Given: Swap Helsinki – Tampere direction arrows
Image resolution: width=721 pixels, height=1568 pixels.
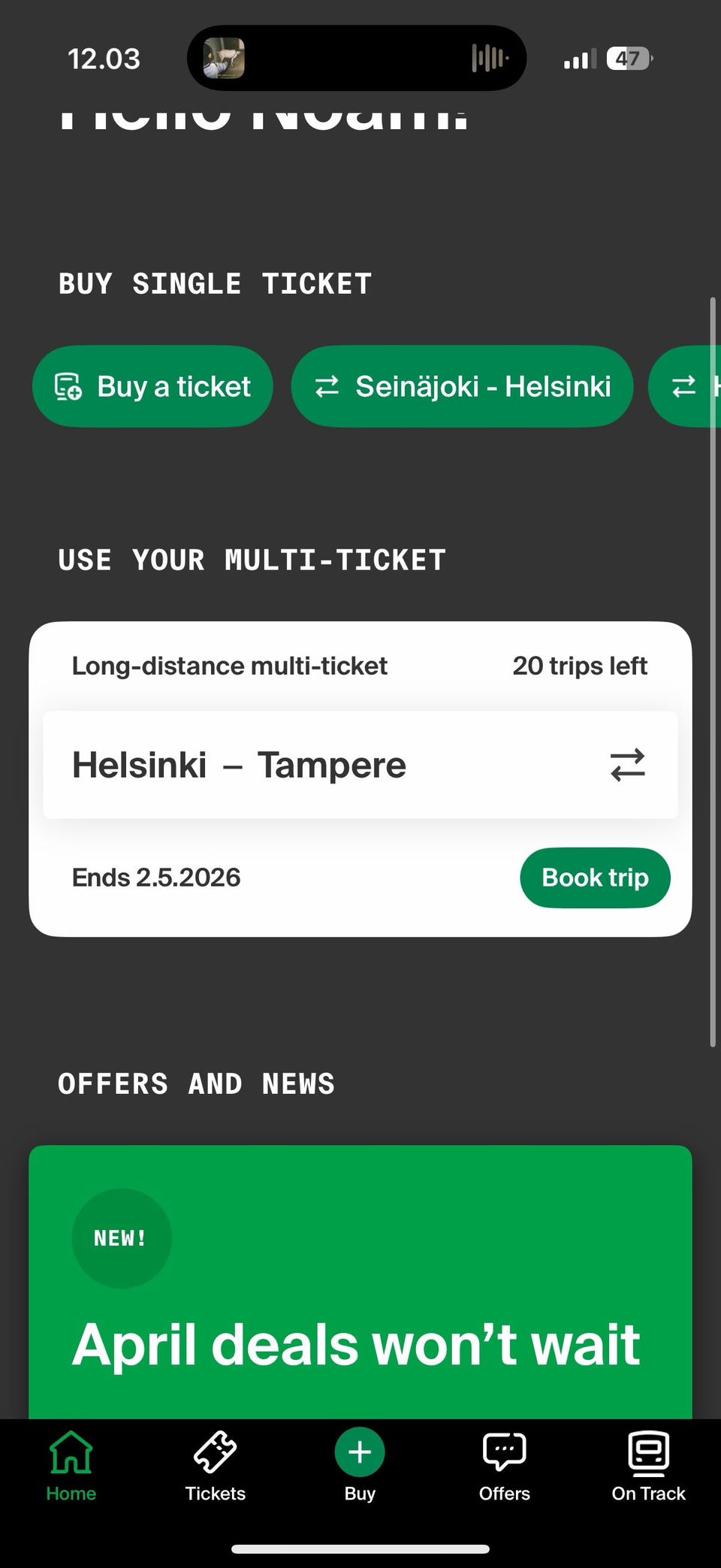Looking at the screenshot, I should [x=627, y=765].
